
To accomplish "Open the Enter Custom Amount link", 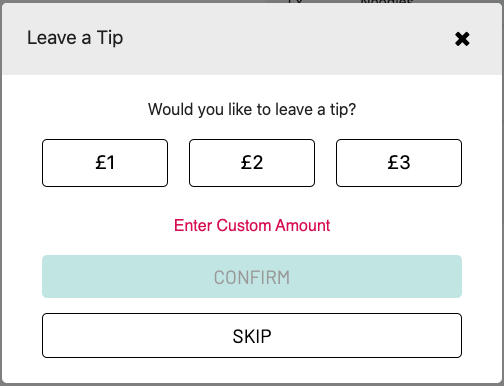I will coord(252,226).
